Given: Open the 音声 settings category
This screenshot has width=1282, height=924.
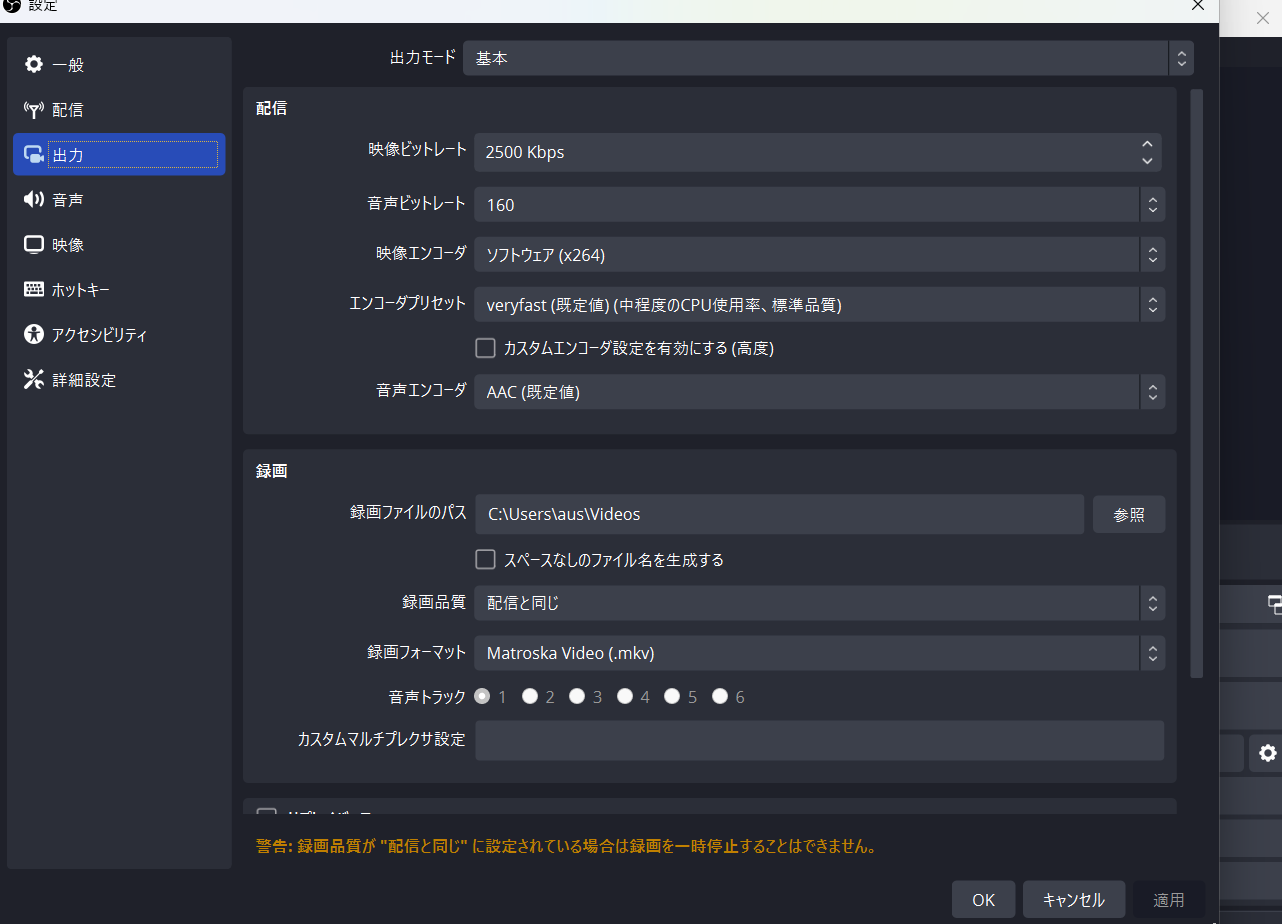Looking at the screenshot, I should pyautogui.click(x=119, y=200).
